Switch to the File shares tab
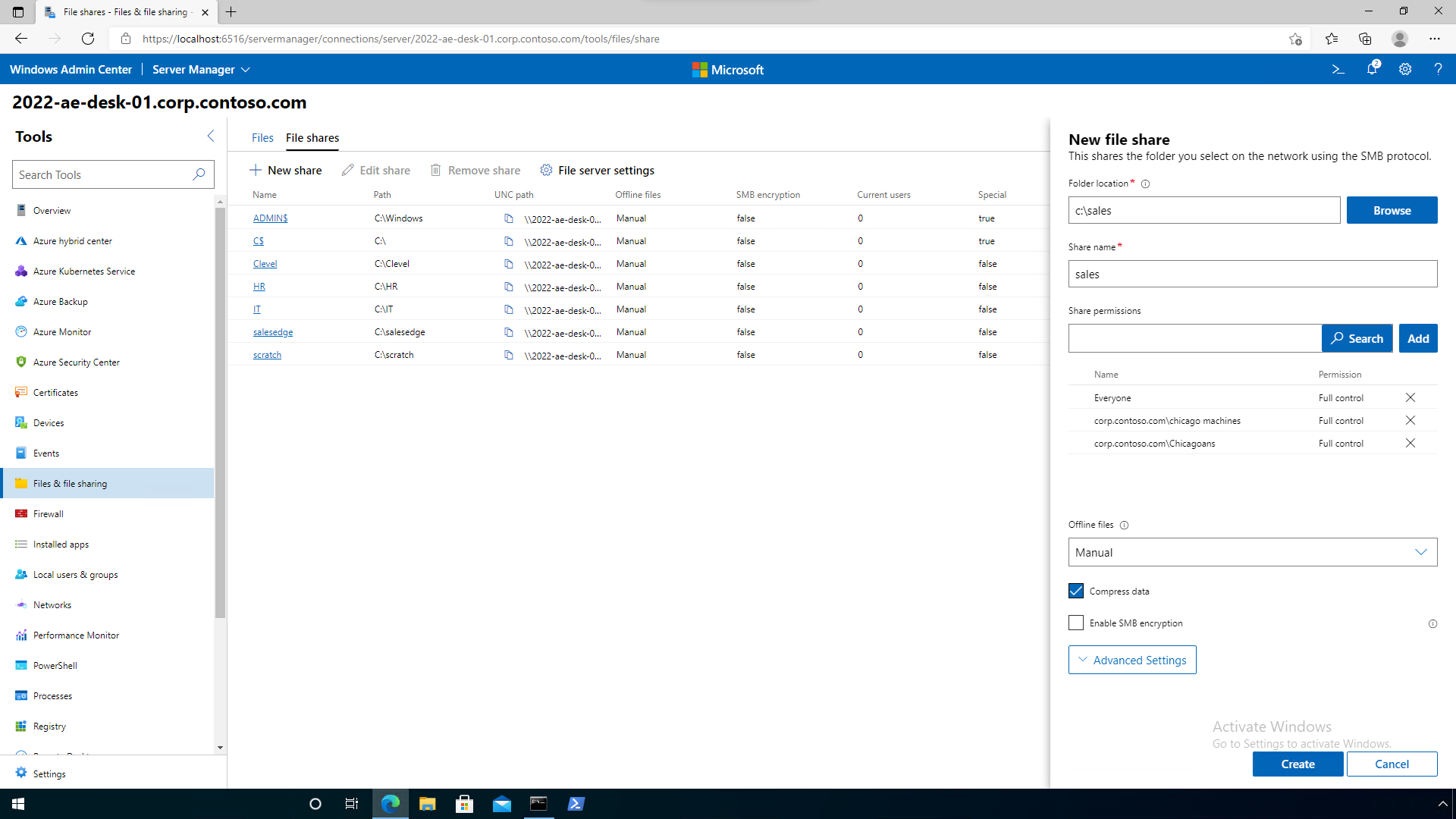The image size is (1456, 819). pyautogui.click(x=312, y=137)
